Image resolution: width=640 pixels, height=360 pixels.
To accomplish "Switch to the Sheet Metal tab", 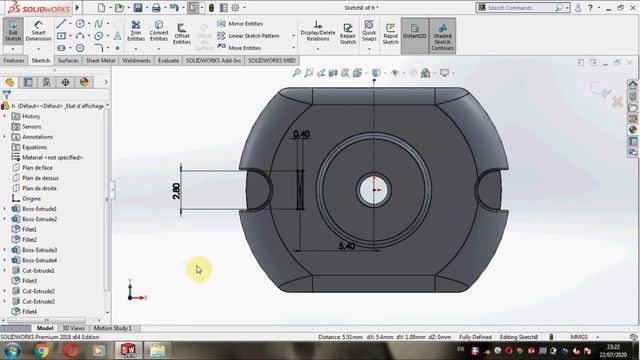I will click(100, 60).
